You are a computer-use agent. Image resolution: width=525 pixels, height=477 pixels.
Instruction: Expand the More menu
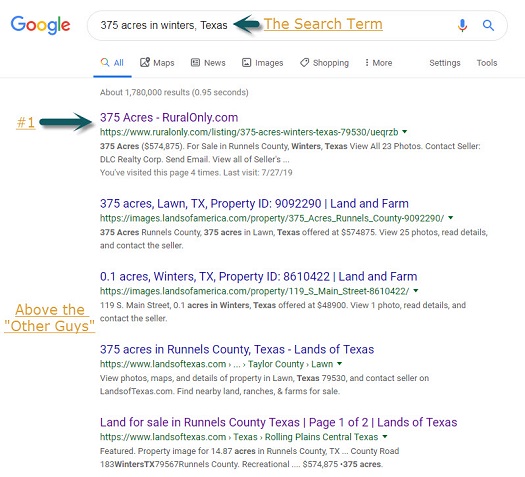point(378,63)
